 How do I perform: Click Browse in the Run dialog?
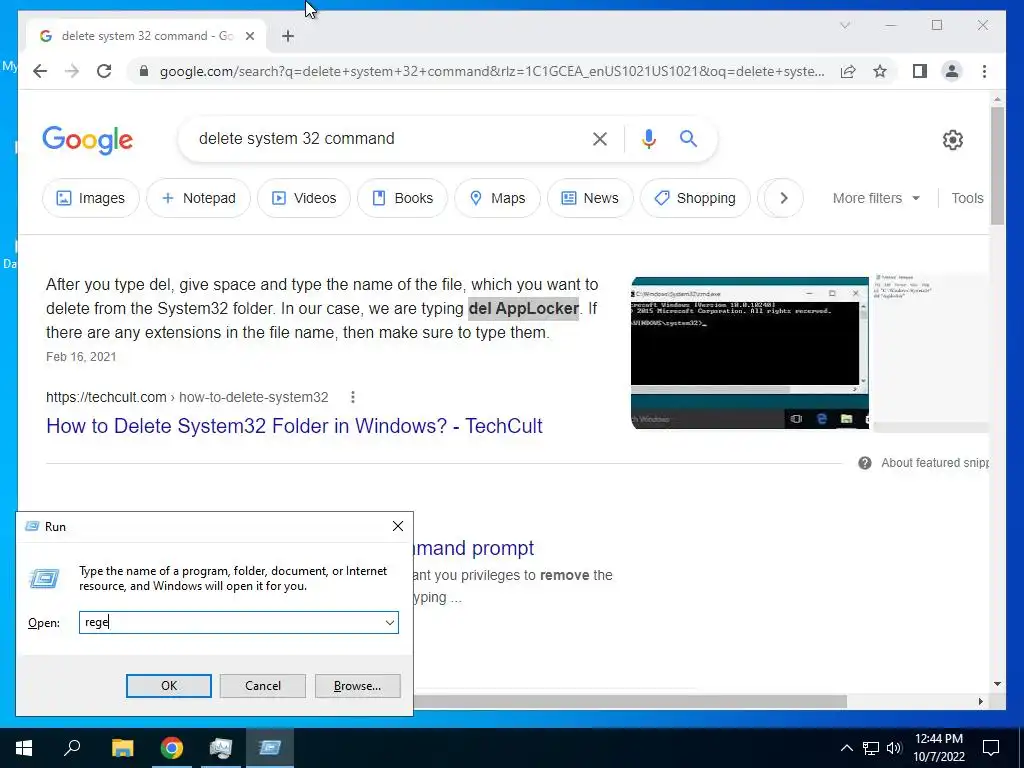tap(357, 686)
